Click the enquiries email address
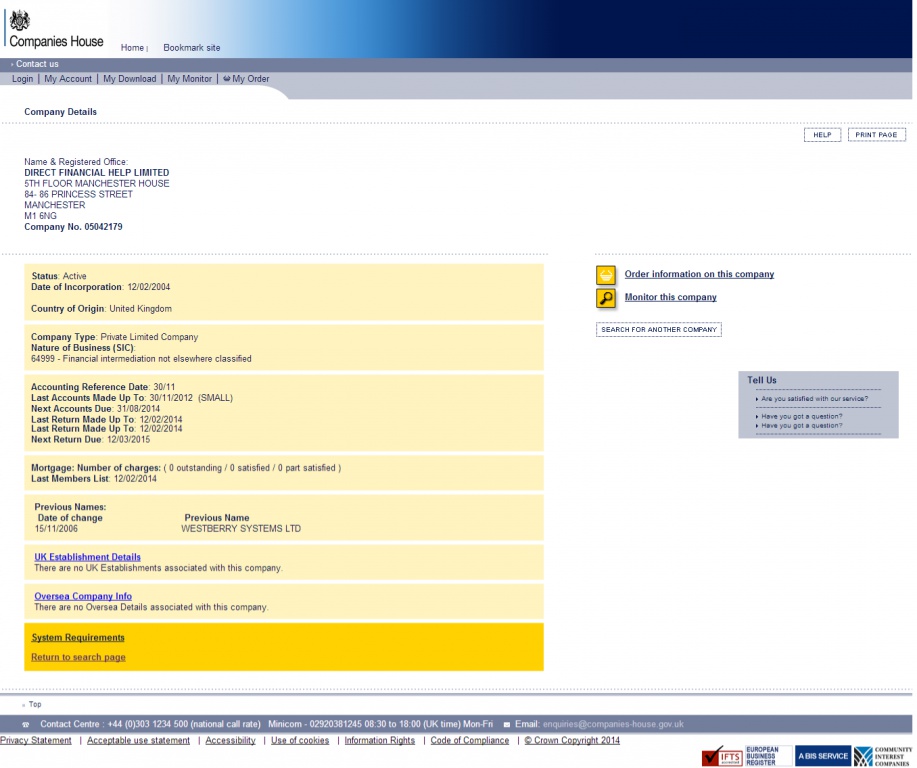917x768 pixels. [x=613, y=725]
